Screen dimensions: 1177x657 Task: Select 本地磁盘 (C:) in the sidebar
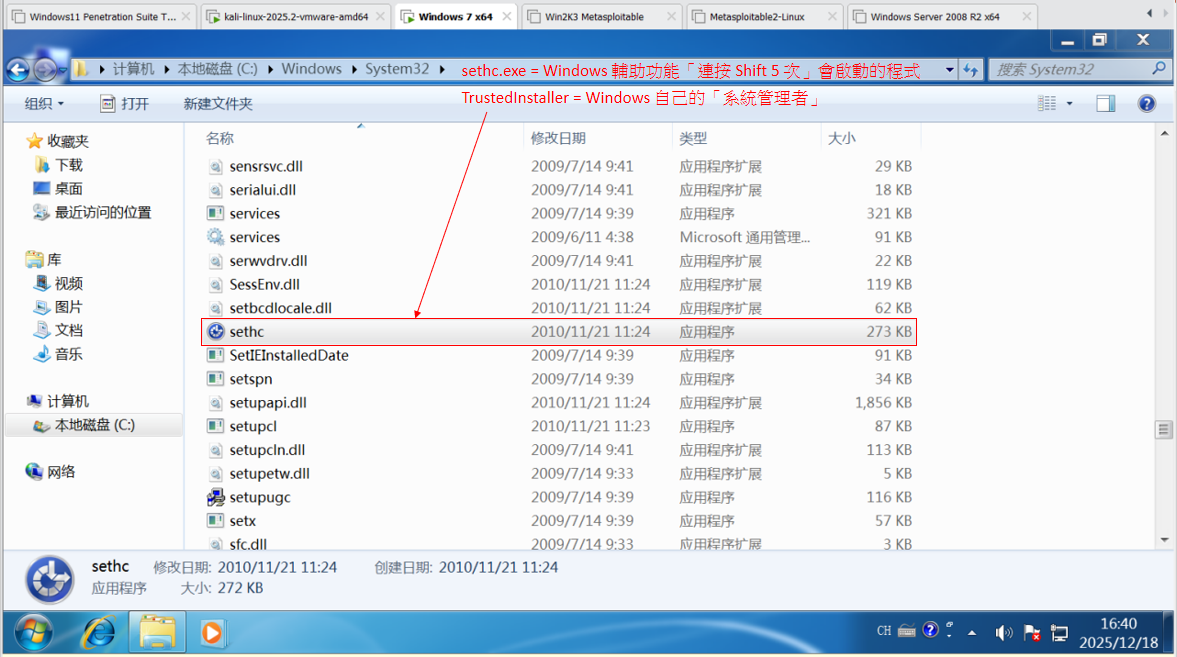pyautogui.click(x=95, y=425)
